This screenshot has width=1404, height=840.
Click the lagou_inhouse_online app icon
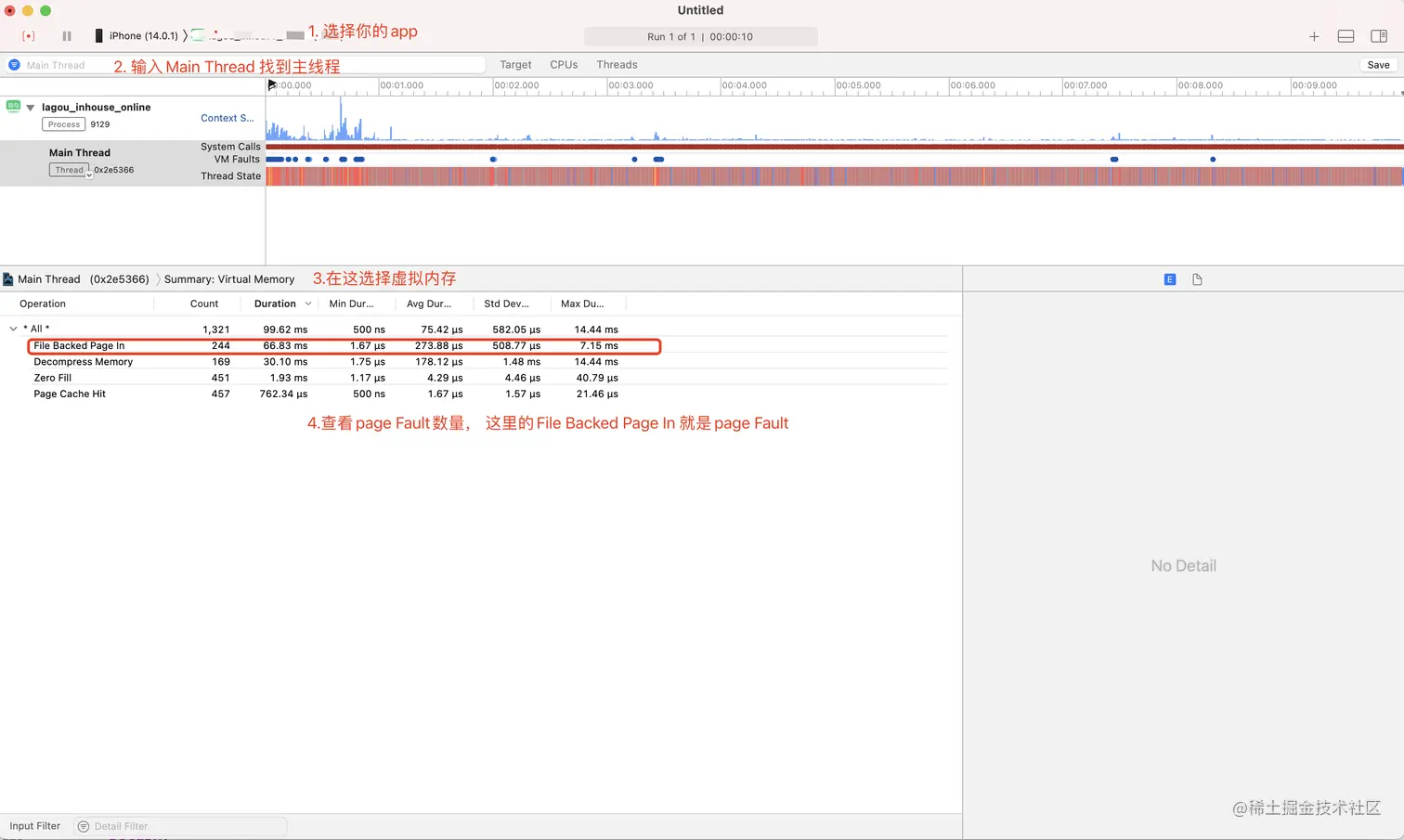(13, 107)
